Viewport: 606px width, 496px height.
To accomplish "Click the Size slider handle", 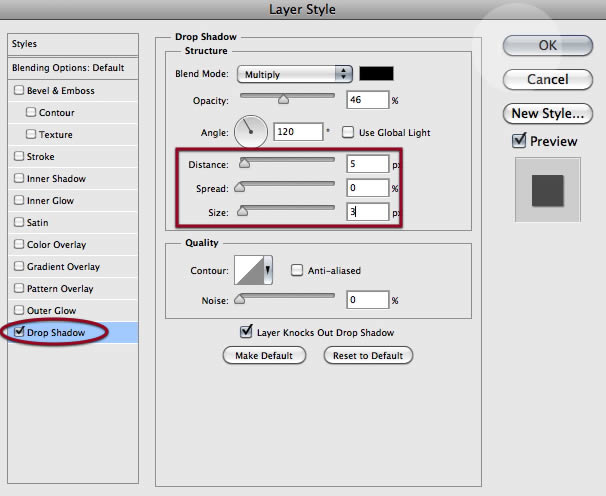I will pos(242,211).
